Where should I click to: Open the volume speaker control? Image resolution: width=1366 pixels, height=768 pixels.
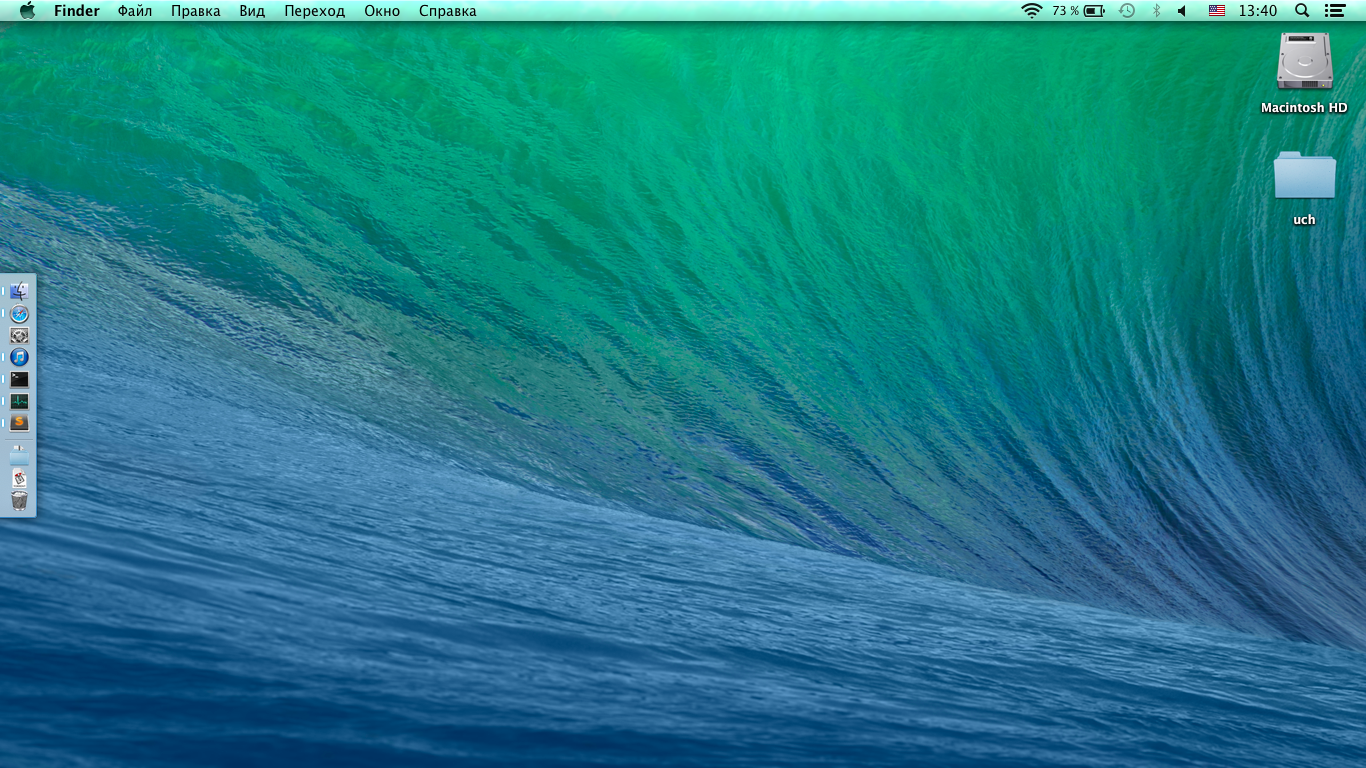1182,11
